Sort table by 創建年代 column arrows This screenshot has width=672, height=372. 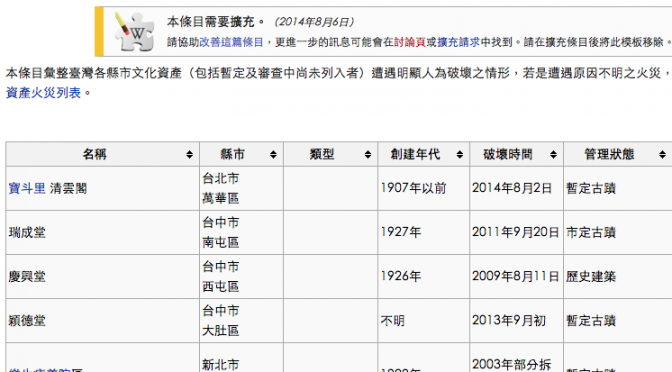click(459, 155)
